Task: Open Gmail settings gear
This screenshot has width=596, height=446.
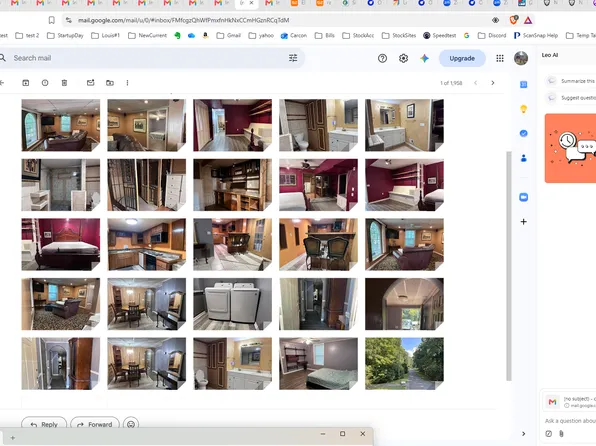Action: click(x=403, y=58)
